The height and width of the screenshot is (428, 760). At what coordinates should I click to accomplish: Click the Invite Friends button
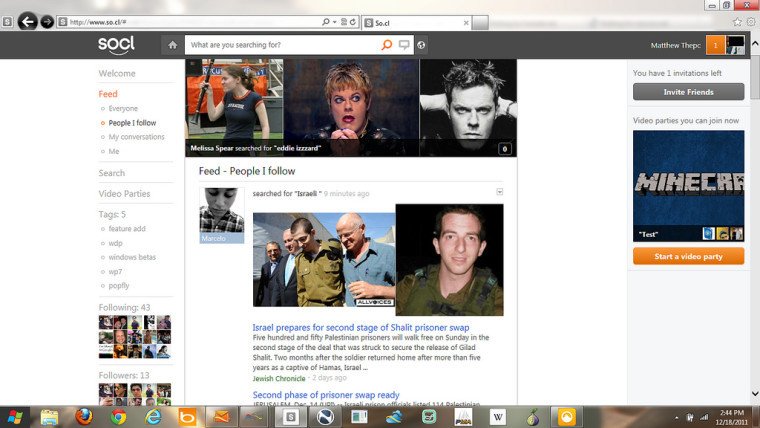(x=688, y=92)
